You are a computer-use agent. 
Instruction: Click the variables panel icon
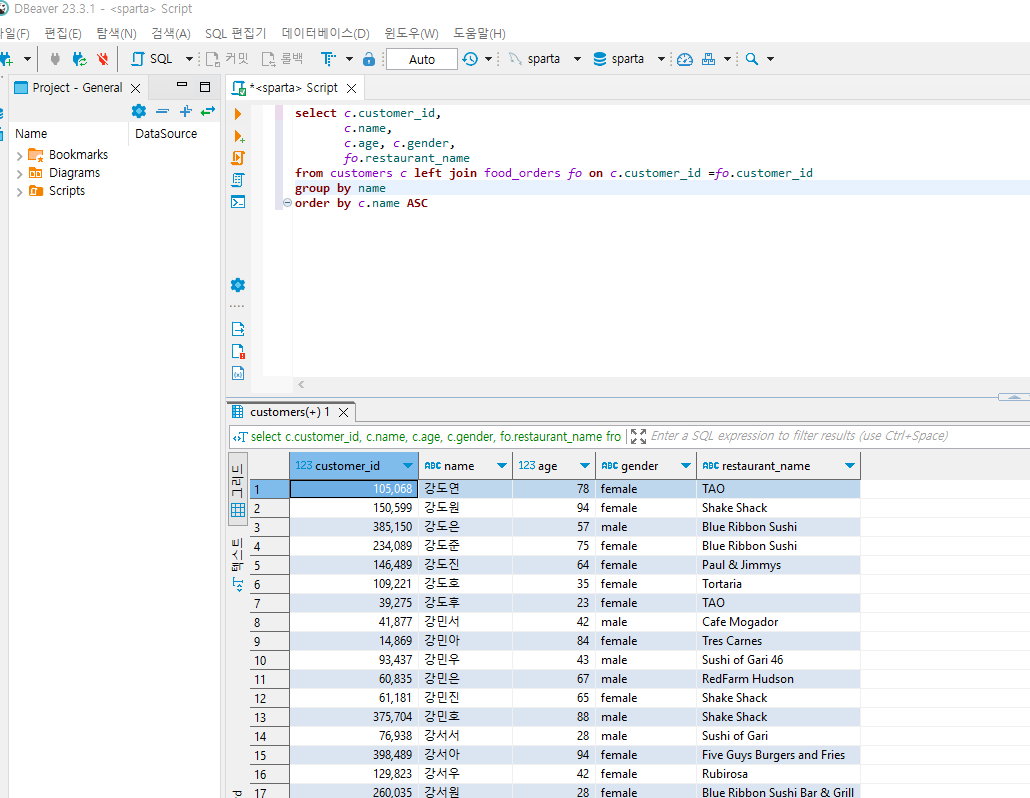238,374
